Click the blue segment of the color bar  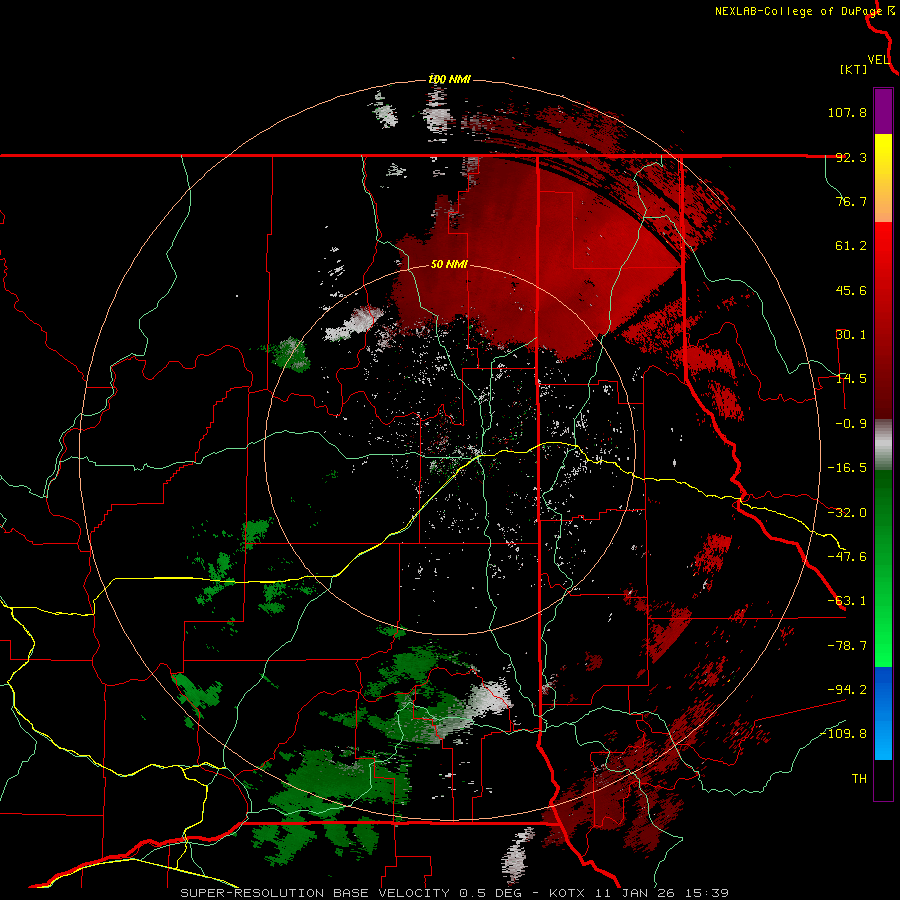click(x=883, y=713)
